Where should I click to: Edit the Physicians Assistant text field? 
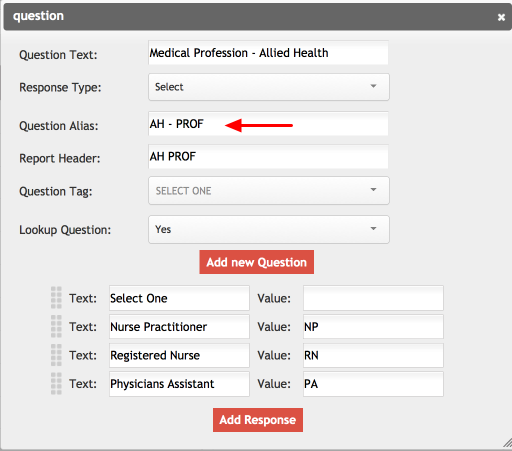(x=179, y=384)
